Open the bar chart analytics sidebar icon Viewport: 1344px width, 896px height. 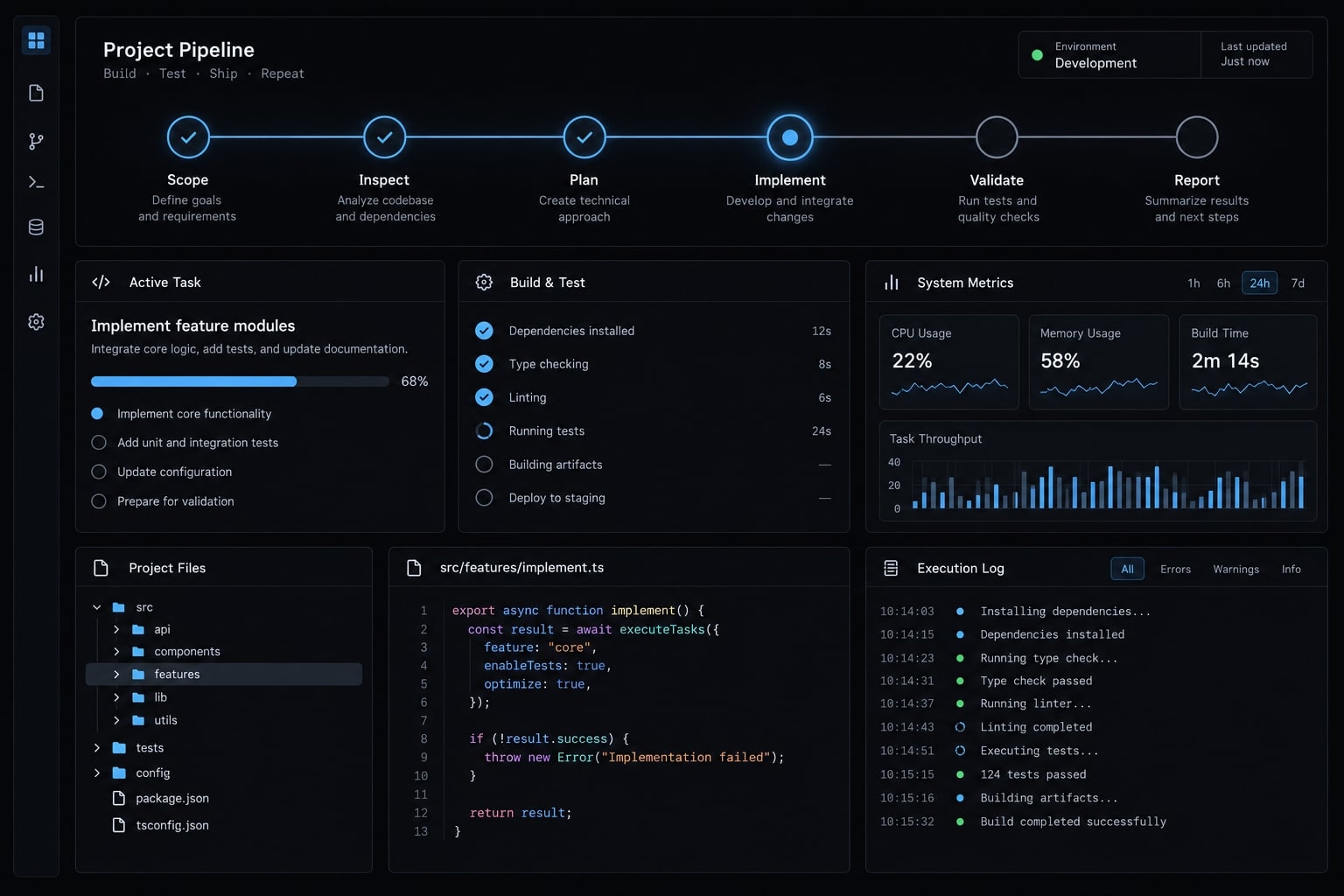36,274
